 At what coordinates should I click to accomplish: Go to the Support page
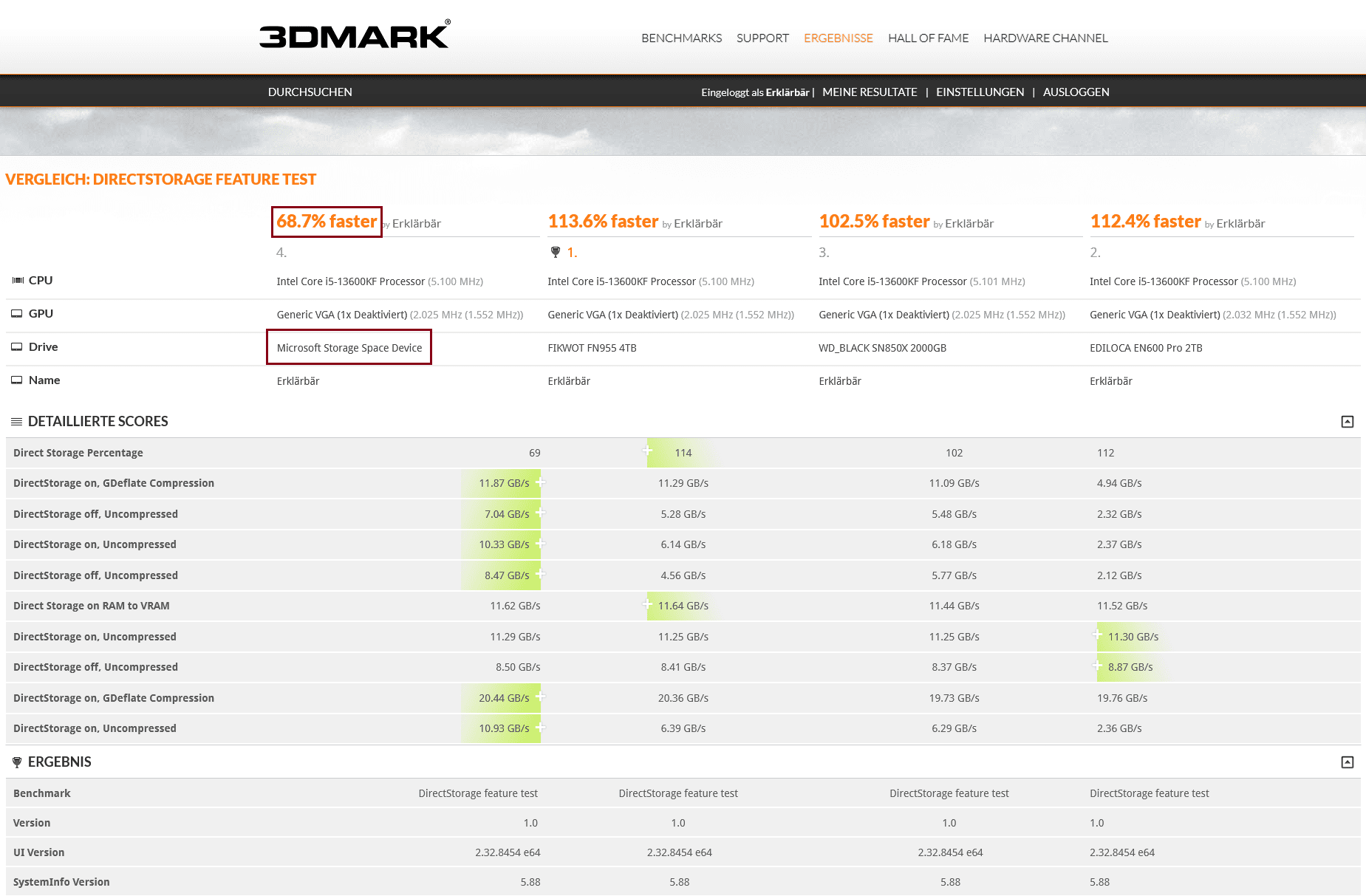[x=762, y=38]
